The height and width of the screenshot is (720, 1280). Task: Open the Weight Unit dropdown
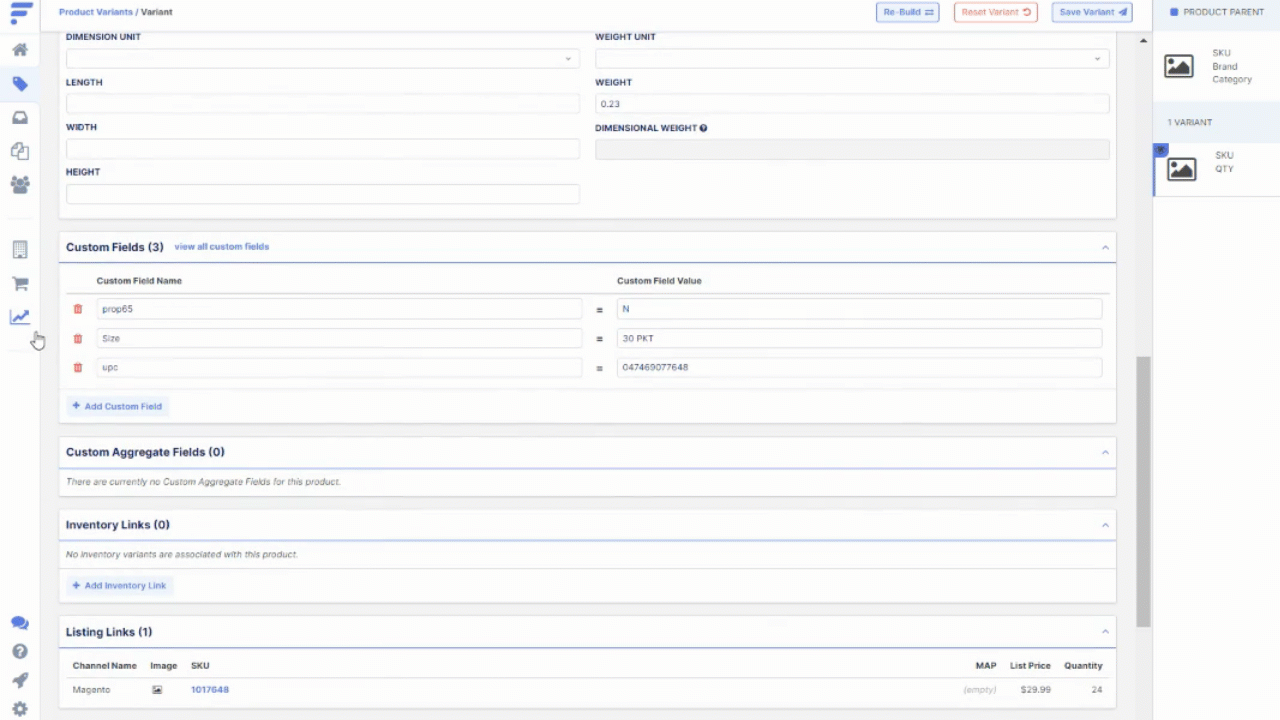tap(851, 59)
